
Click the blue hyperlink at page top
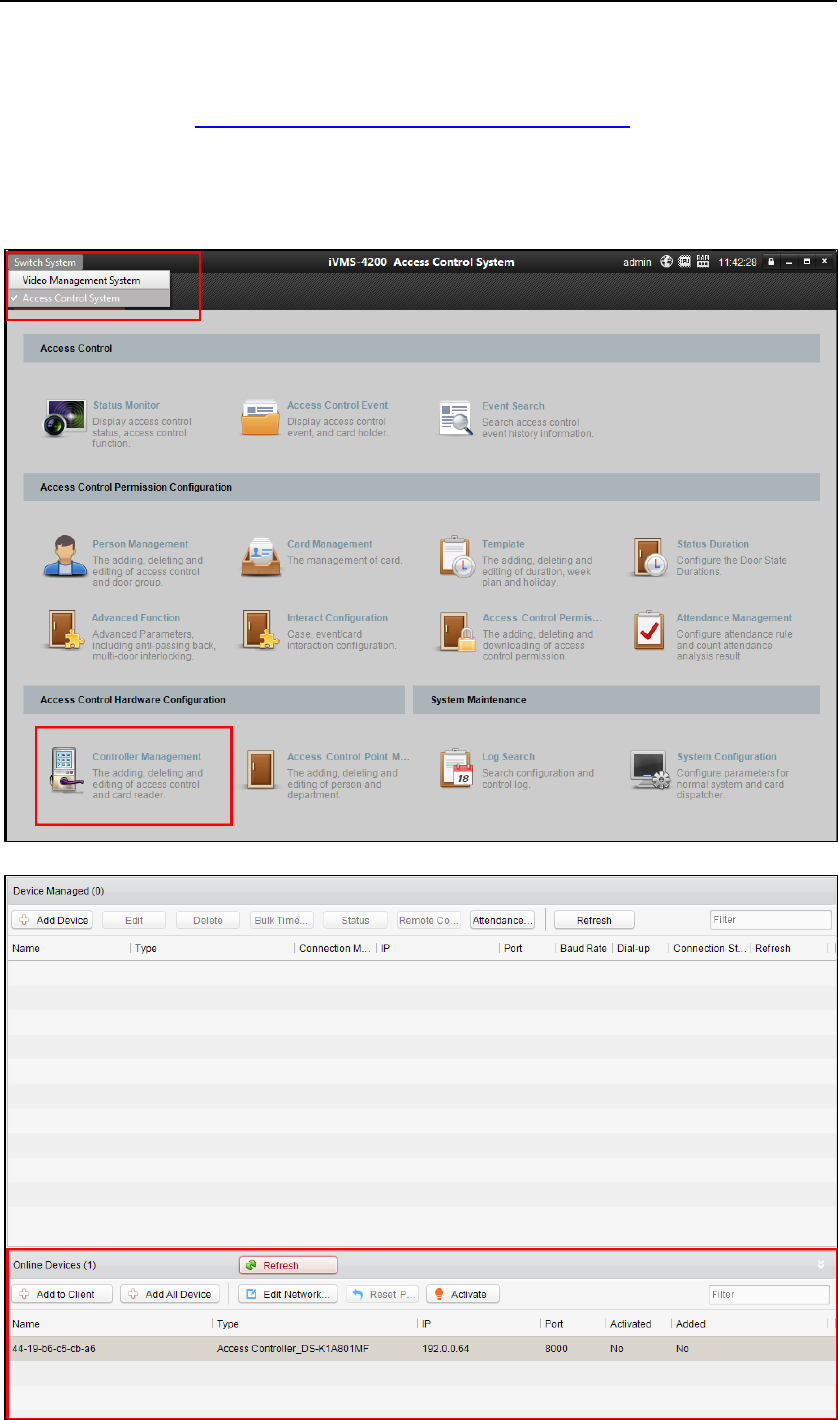(412, 126)
